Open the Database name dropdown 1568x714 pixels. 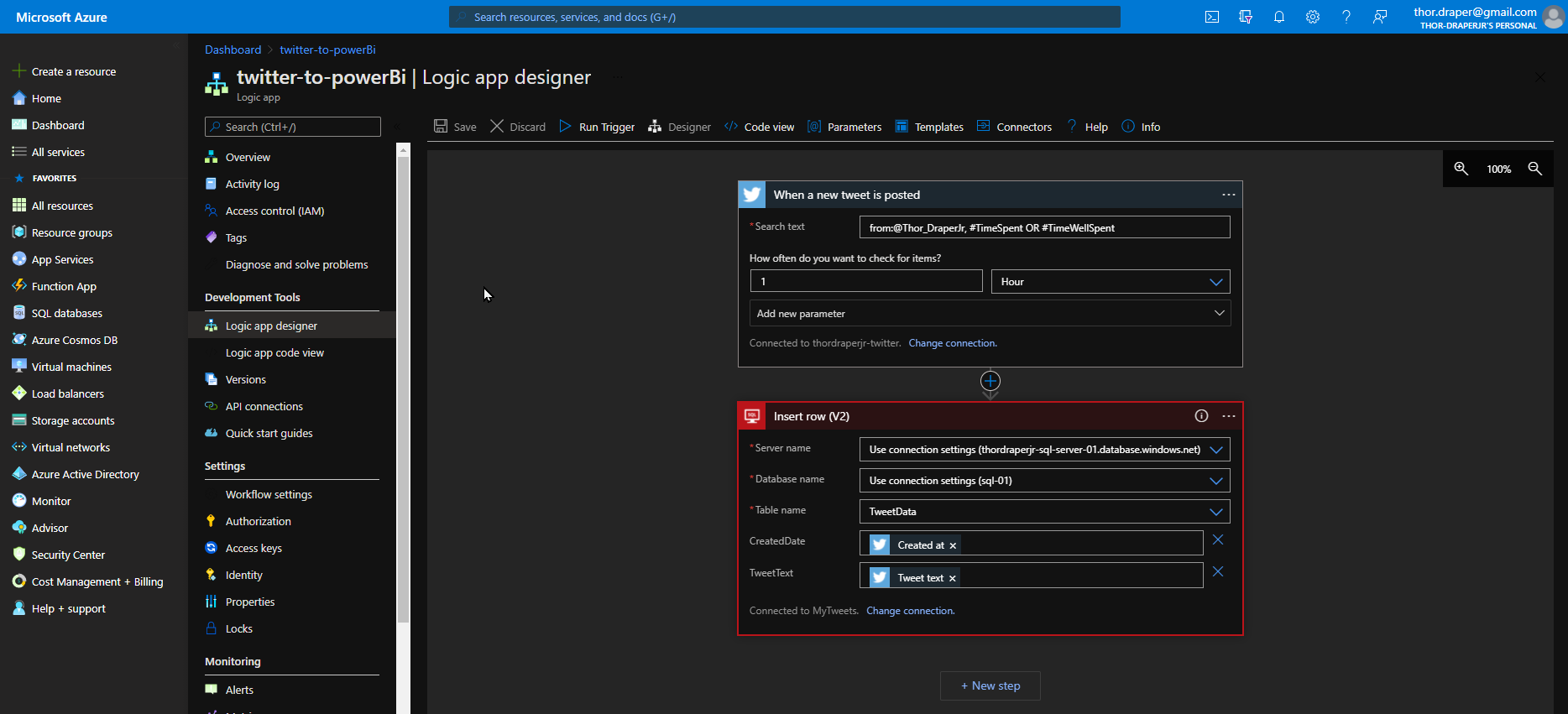click(1045, 481)
